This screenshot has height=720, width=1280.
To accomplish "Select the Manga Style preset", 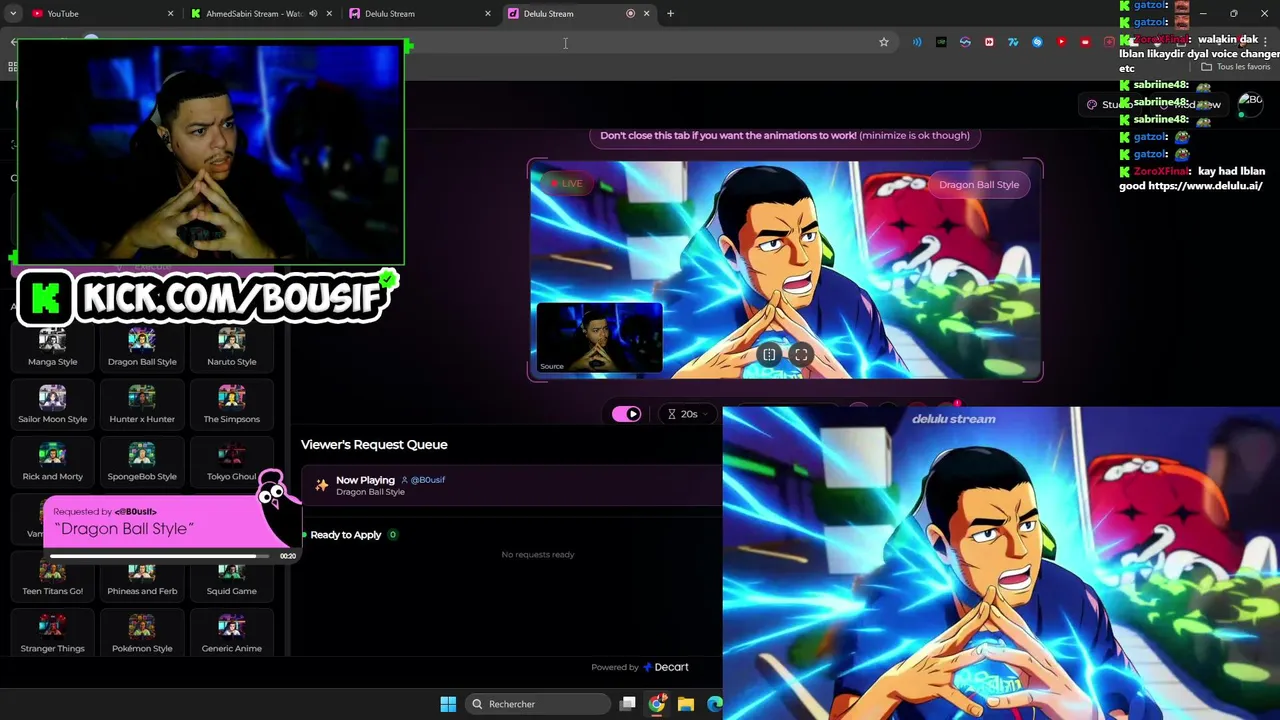I will (x=52, y=349).
